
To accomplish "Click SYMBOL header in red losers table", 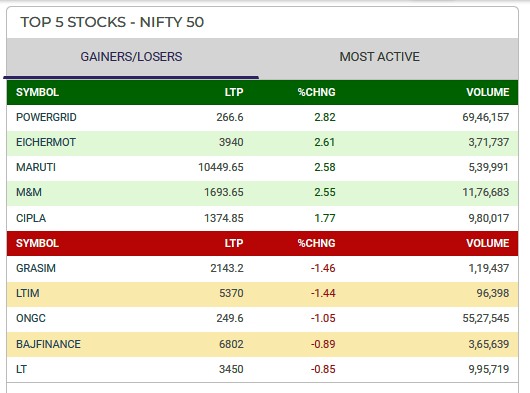I will click(38, 243).
